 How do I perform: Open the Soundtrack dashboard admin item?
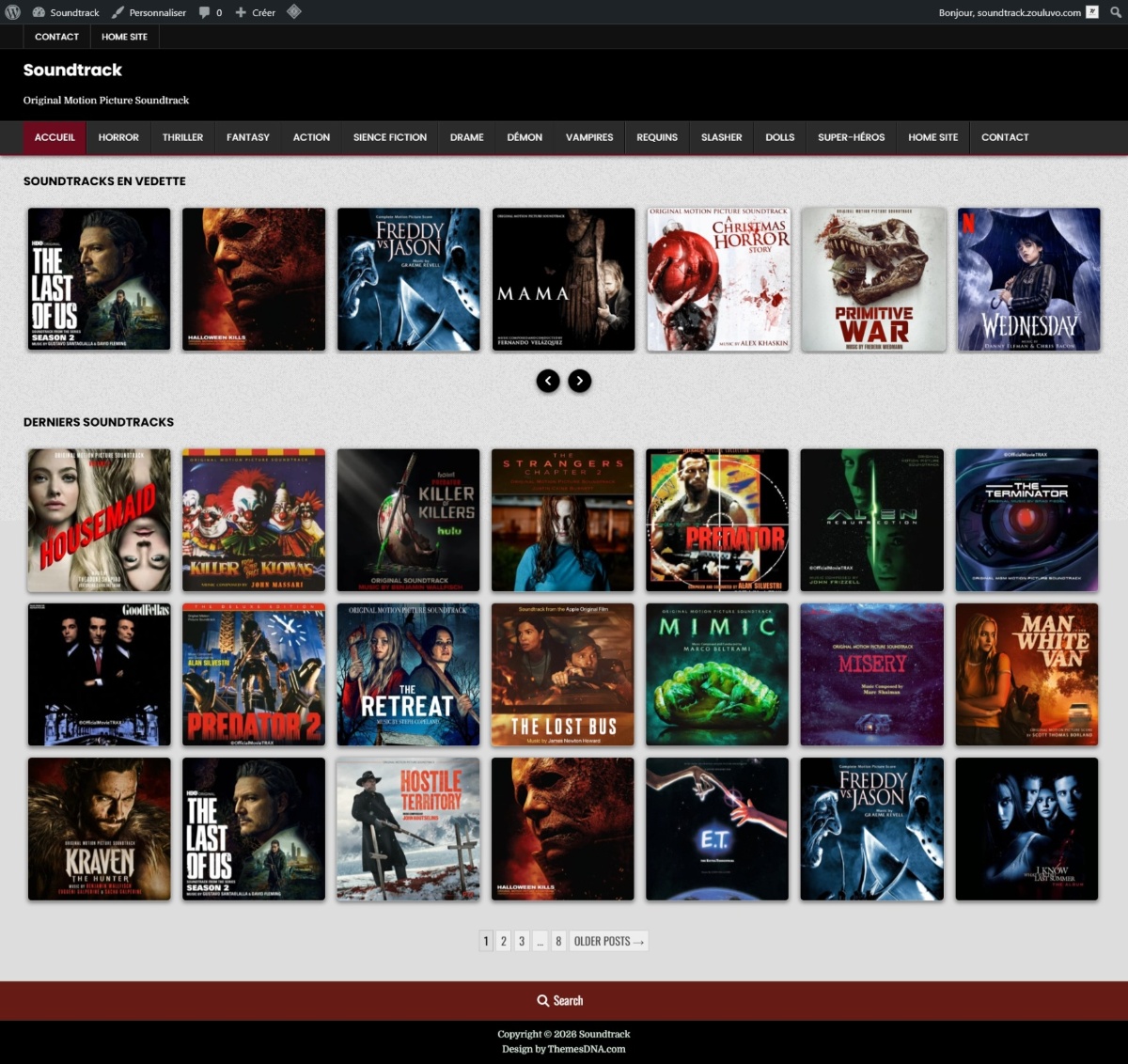(x=66, y=12)
